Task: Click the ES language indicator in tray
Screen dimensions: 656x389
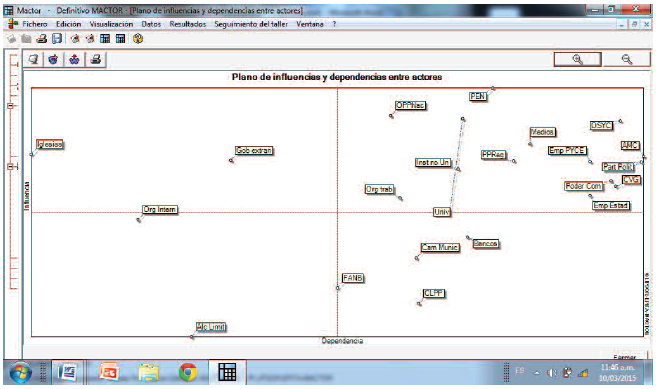Action: pyautogui.click(x=520, y=371)
